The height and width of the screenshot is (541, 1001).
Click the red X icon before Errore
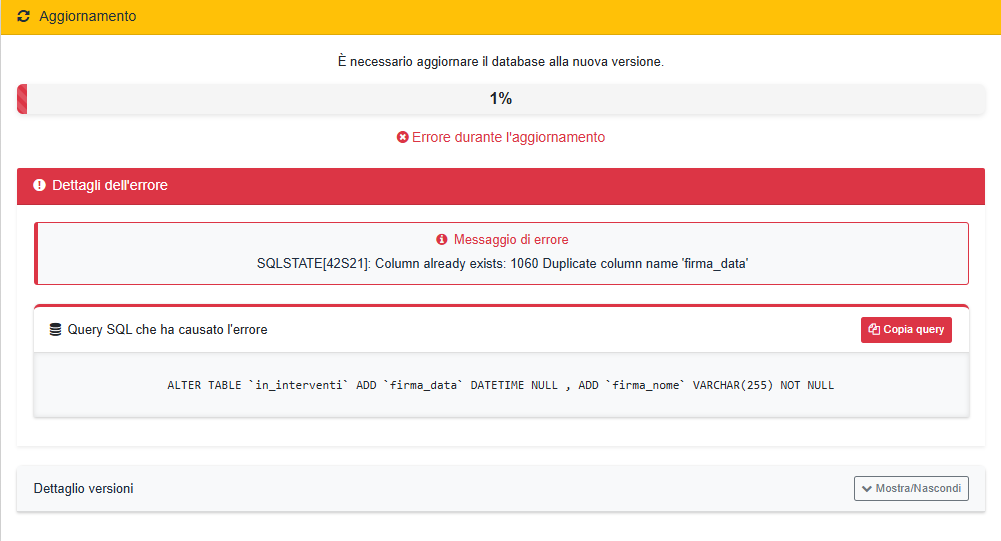pyautogui.click(x=403, y=137)
